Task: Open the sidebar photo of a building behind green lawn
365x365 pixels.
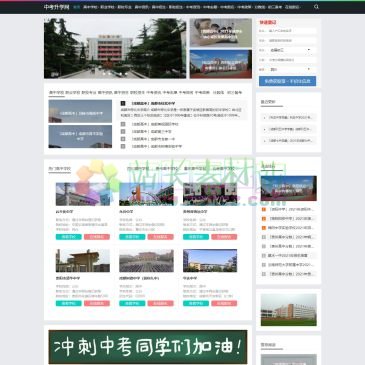Action: (x=289, y=310)
